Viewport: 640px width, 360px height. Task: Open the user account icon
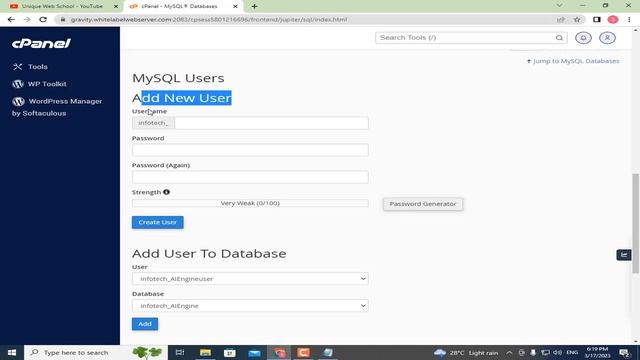(x=607, y=38)
